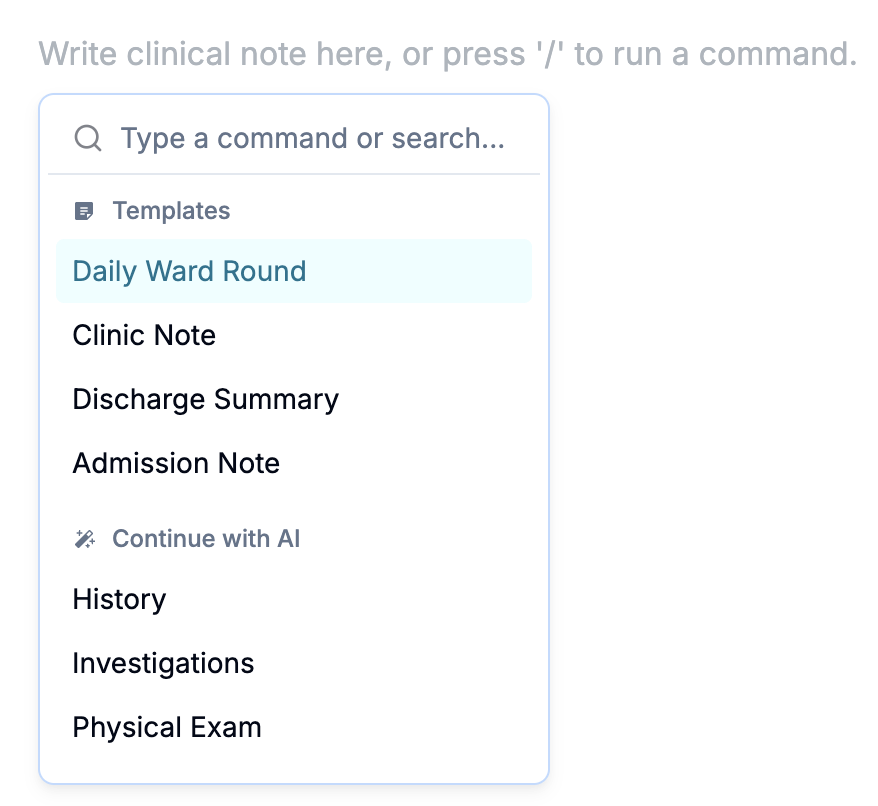878x806 pixels.
Task: Click the magnifying glass search icon
Action: (88, 138)
